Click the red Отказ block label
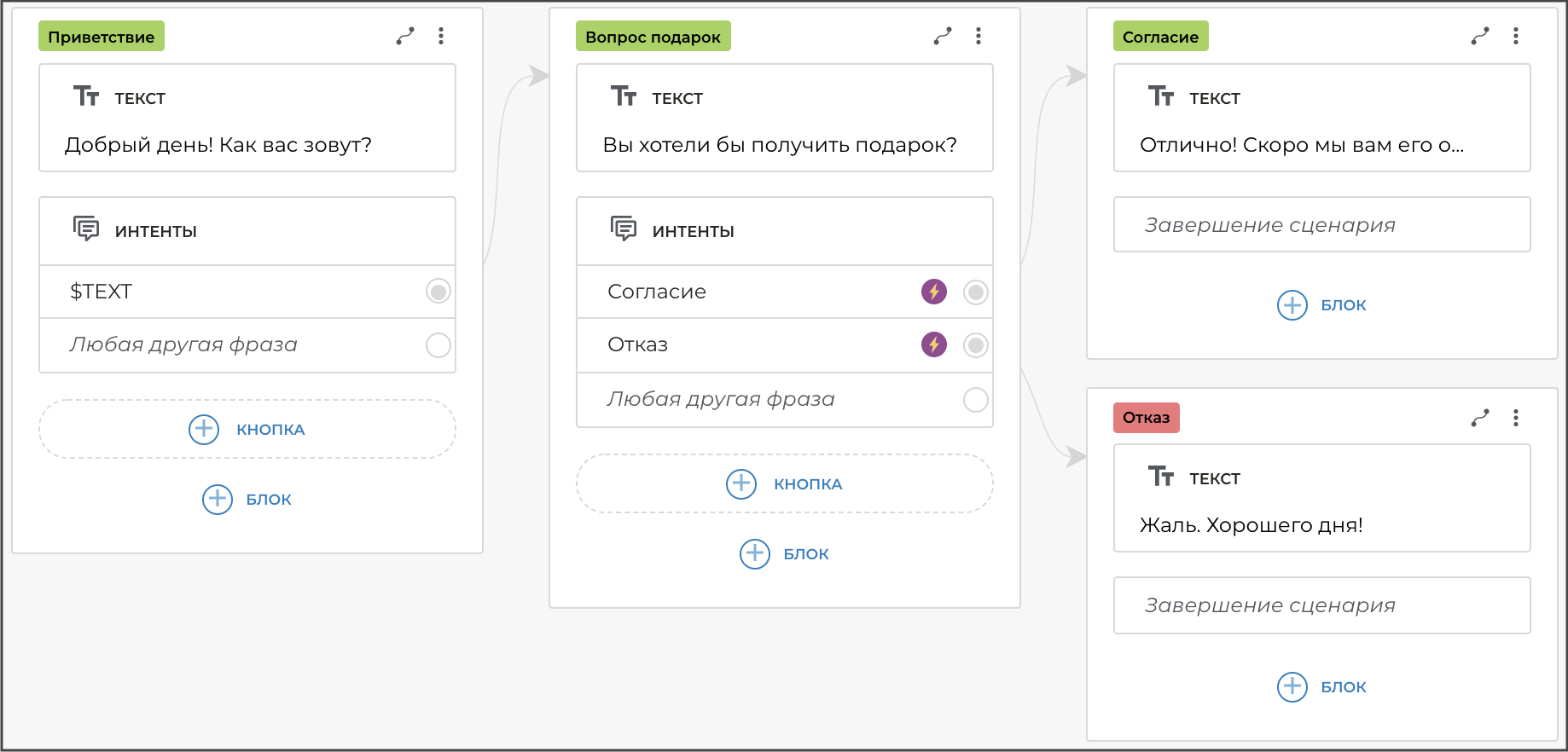The image size is (1568, 752). 1146,418
